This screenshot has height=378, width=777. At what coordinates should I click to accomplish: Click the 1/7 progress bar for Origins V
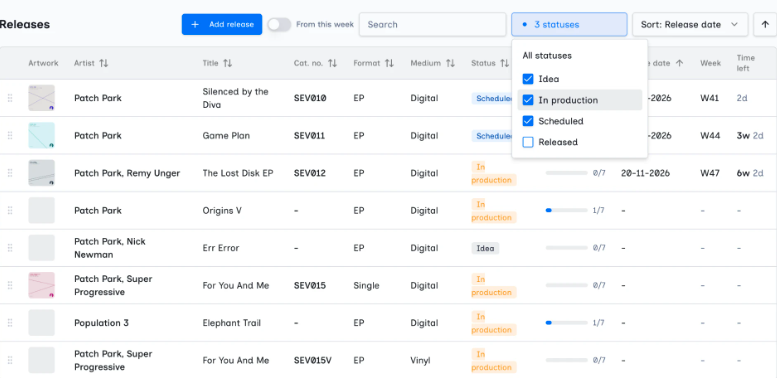[566, 211]
